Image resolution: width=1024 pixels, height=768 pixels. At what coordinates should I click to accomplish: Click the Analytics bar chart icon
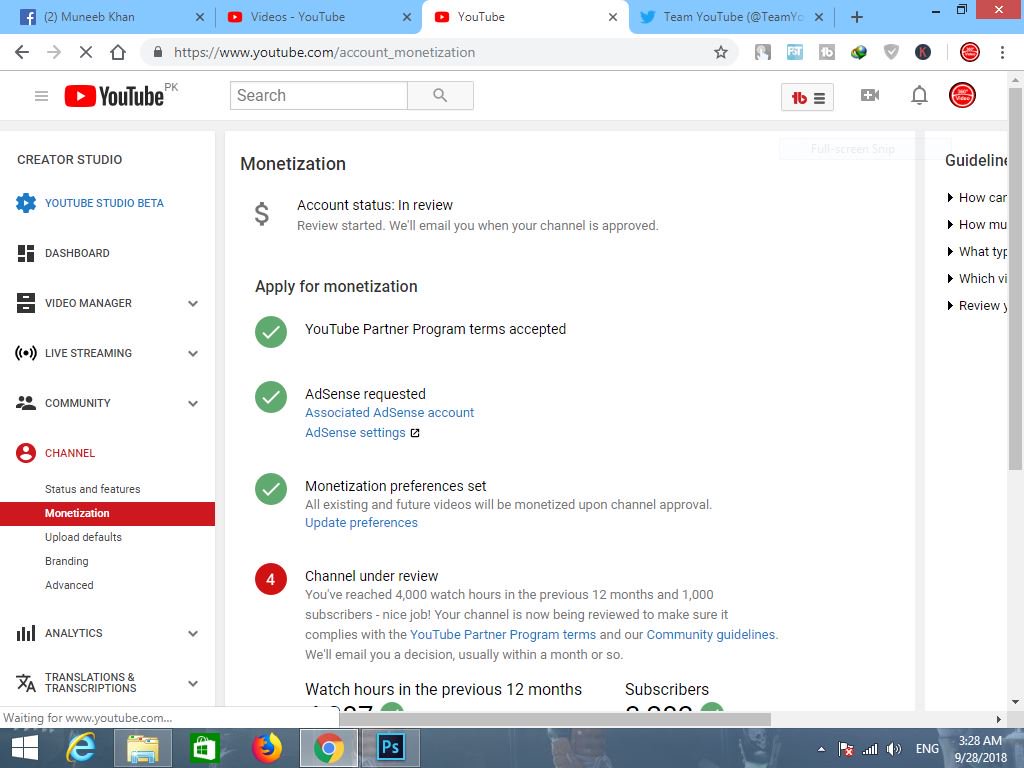coord(25,633)
